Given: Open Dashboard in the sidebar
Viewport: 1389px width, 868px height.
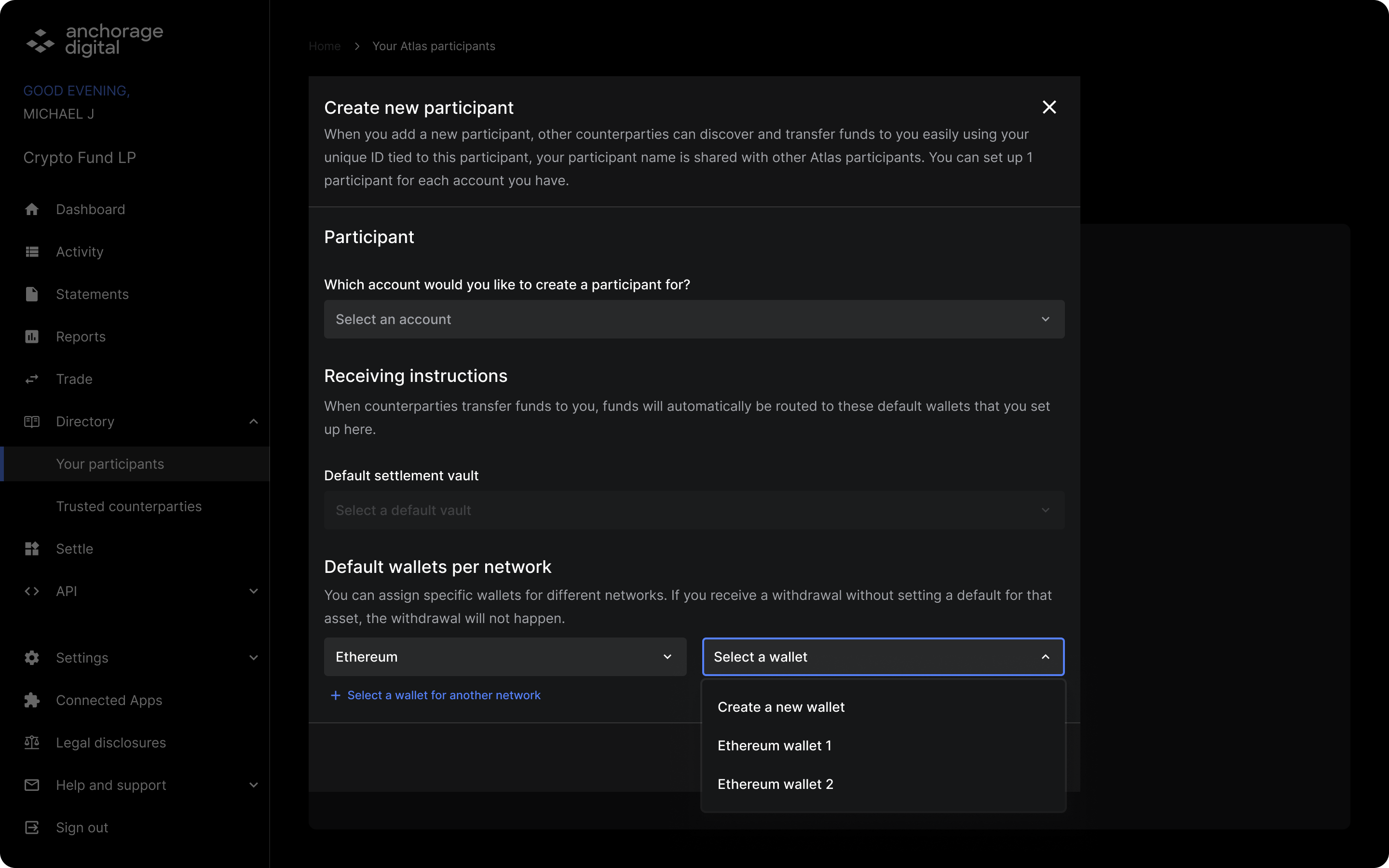Looking at the screenshot, I should (91, 210).
